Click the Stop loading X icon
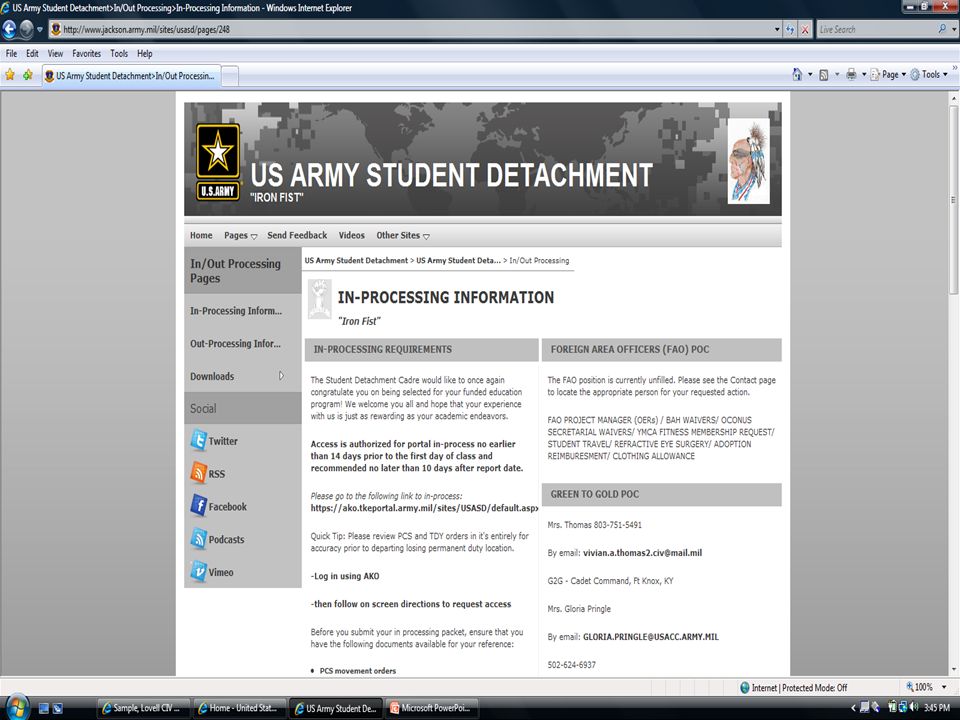 point(805,29)
